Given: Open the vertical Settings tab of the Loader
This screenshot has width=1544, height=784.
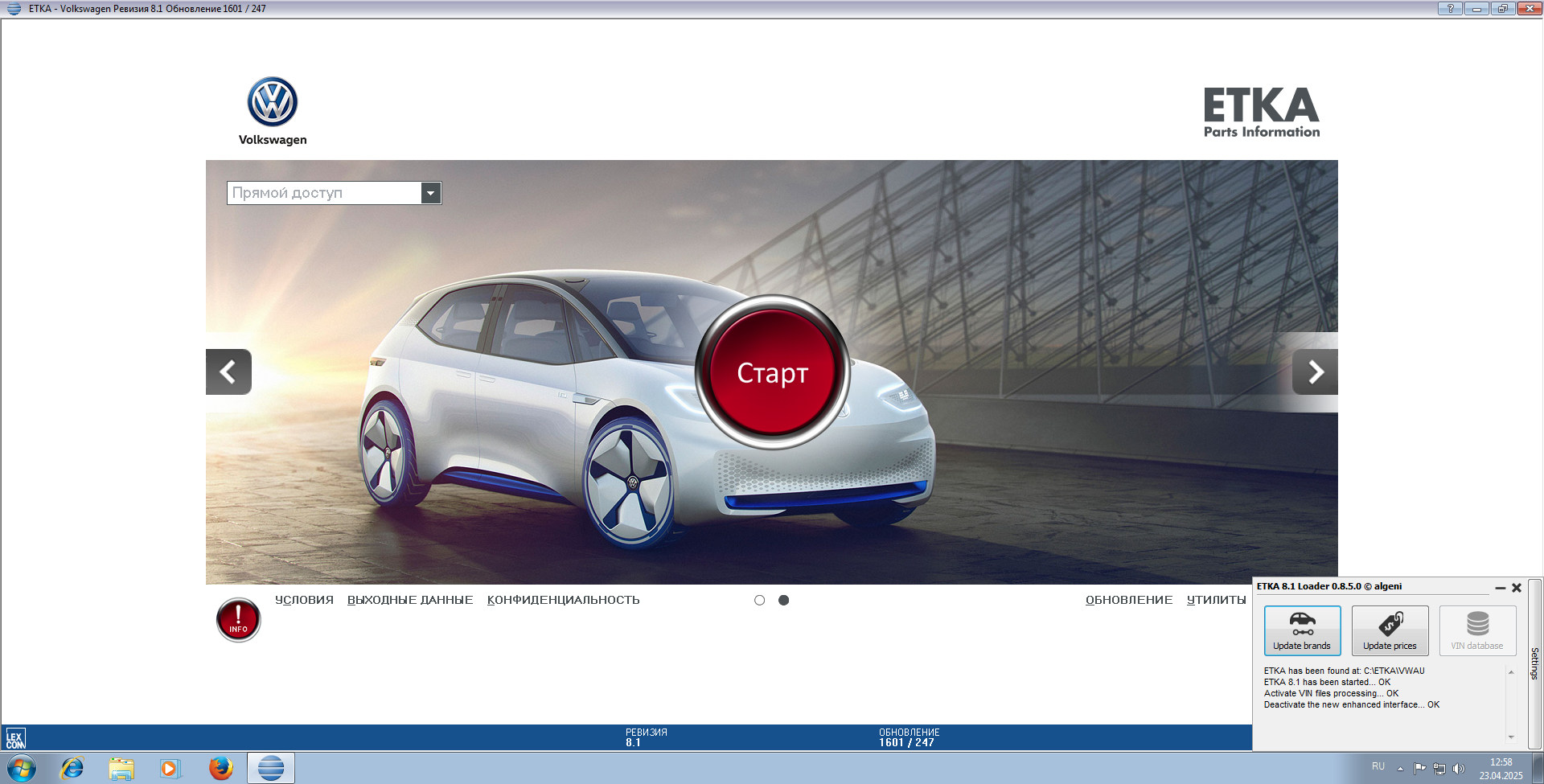Looking at the screenshot, I should point(1534,663).
